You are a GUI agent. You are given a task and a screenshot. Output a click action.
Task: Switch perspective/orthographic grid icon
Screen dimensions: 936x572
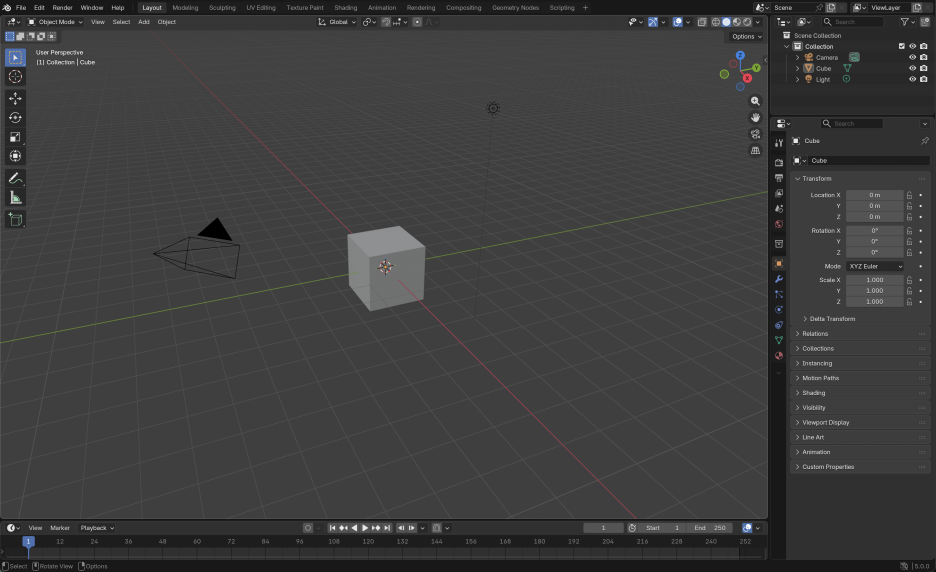coord(755,150)
